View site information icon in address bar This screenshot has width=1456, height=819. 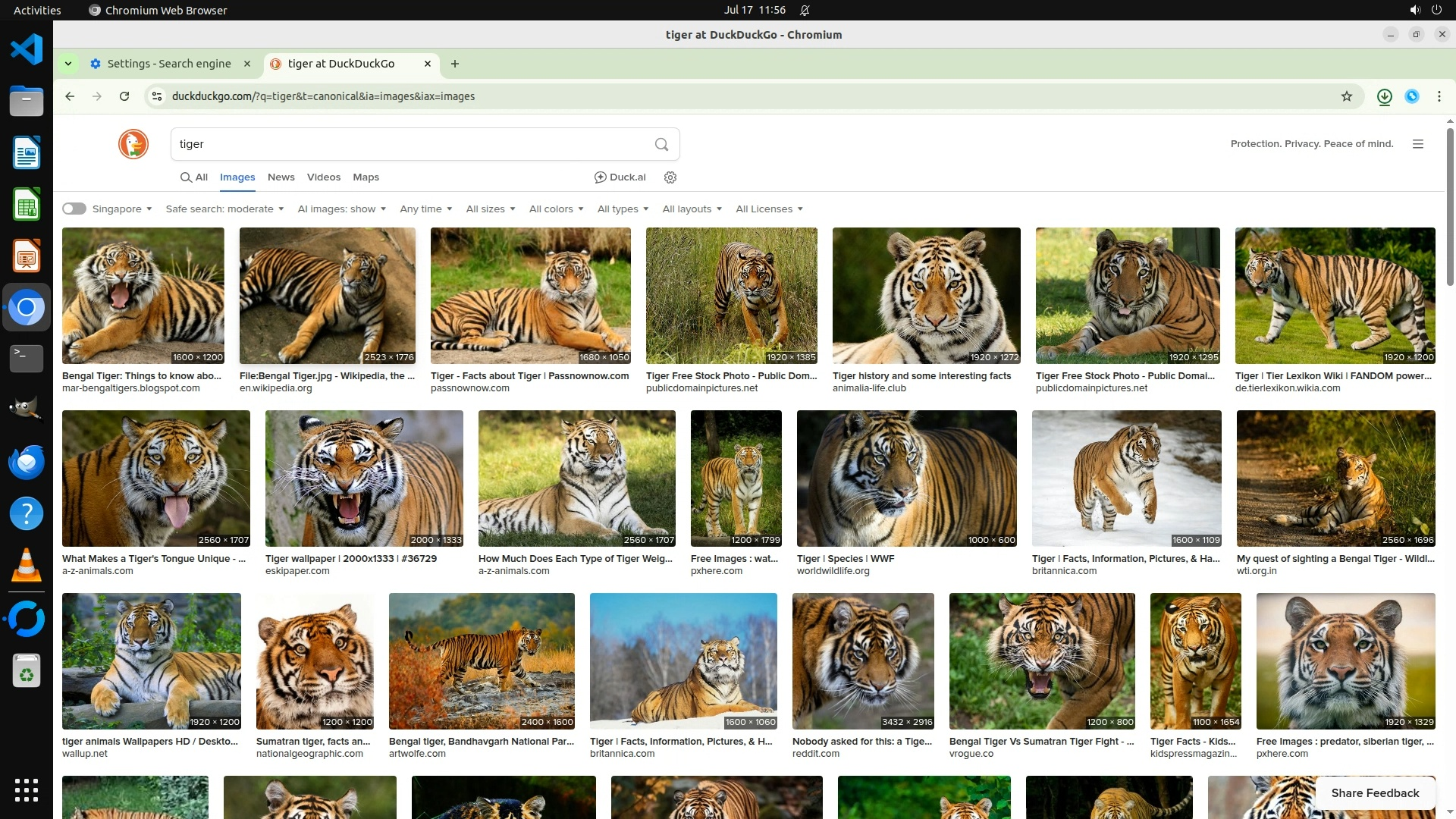(x=157, y=96)
